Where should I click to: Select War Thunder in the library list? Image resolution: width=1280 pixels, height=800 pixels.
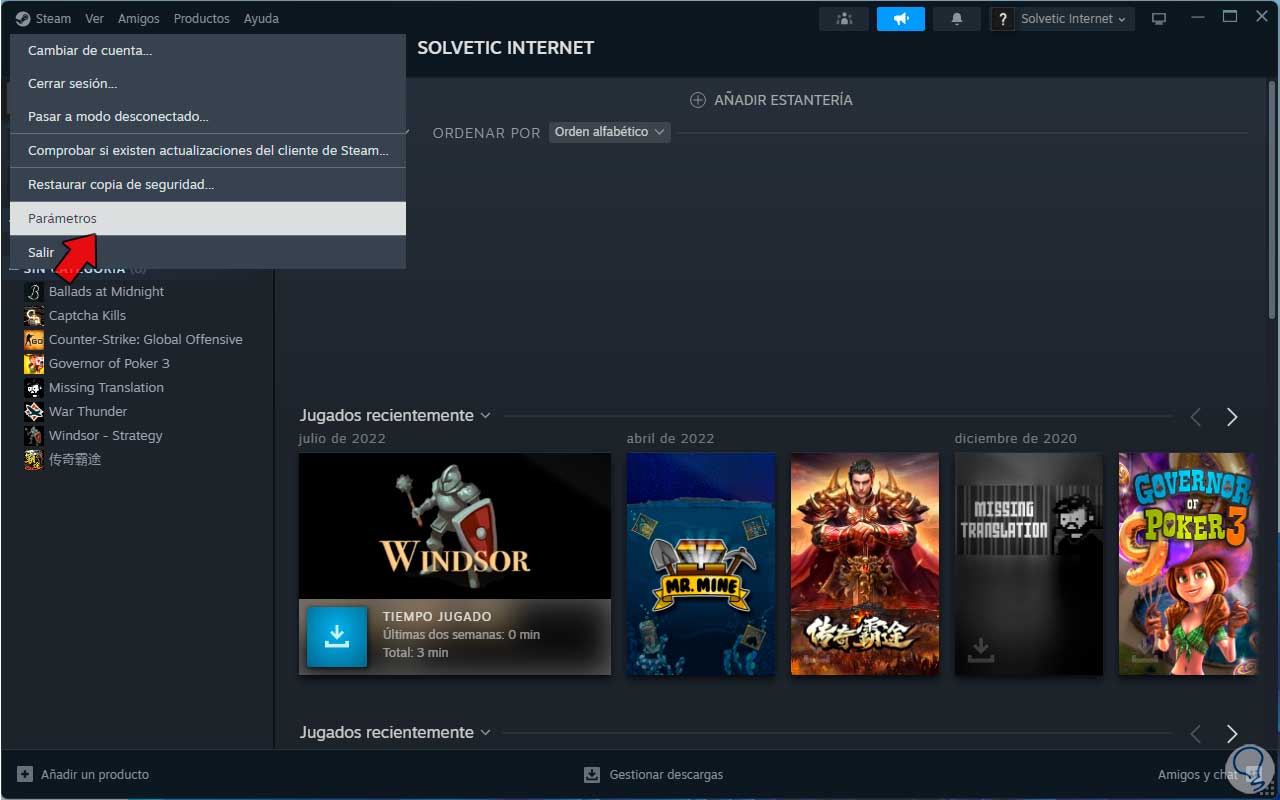[88, 412]
